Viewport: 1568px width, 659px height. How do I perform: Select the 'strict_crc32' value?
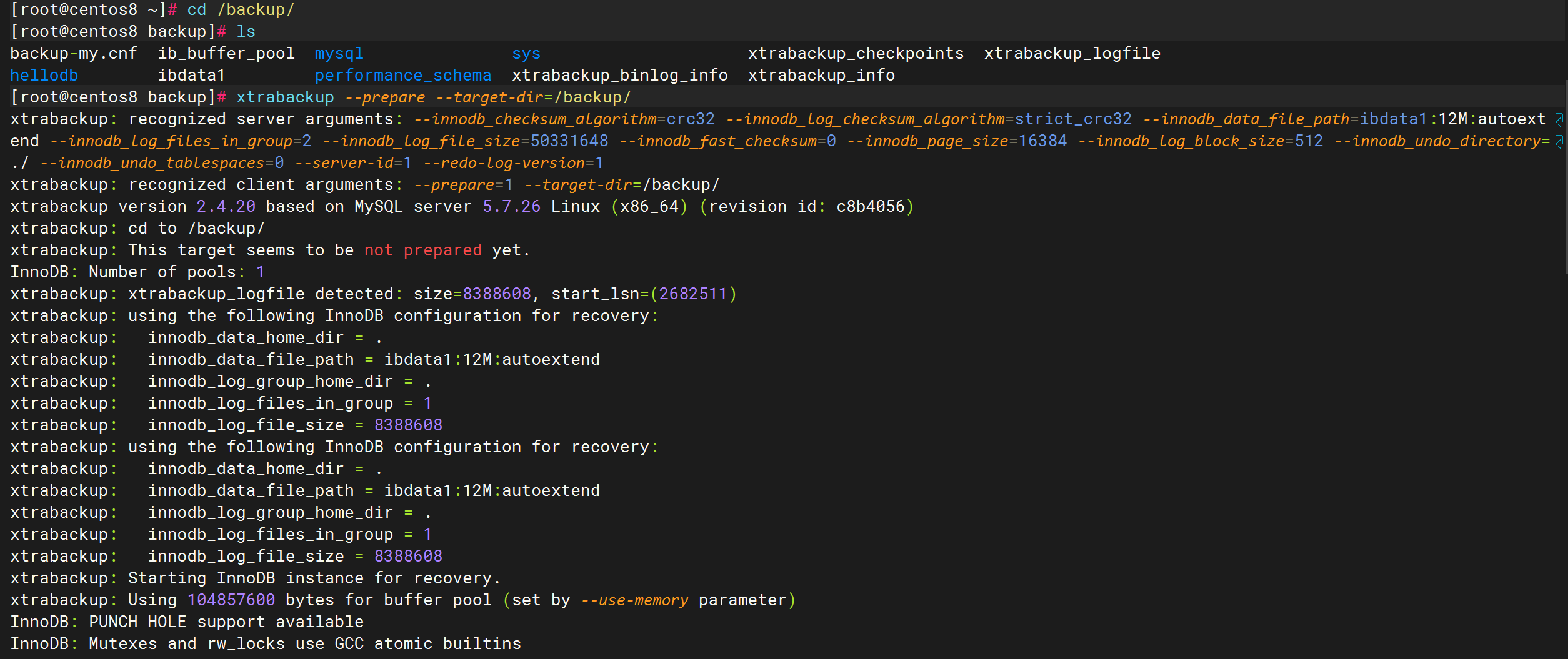point(1072,119)
